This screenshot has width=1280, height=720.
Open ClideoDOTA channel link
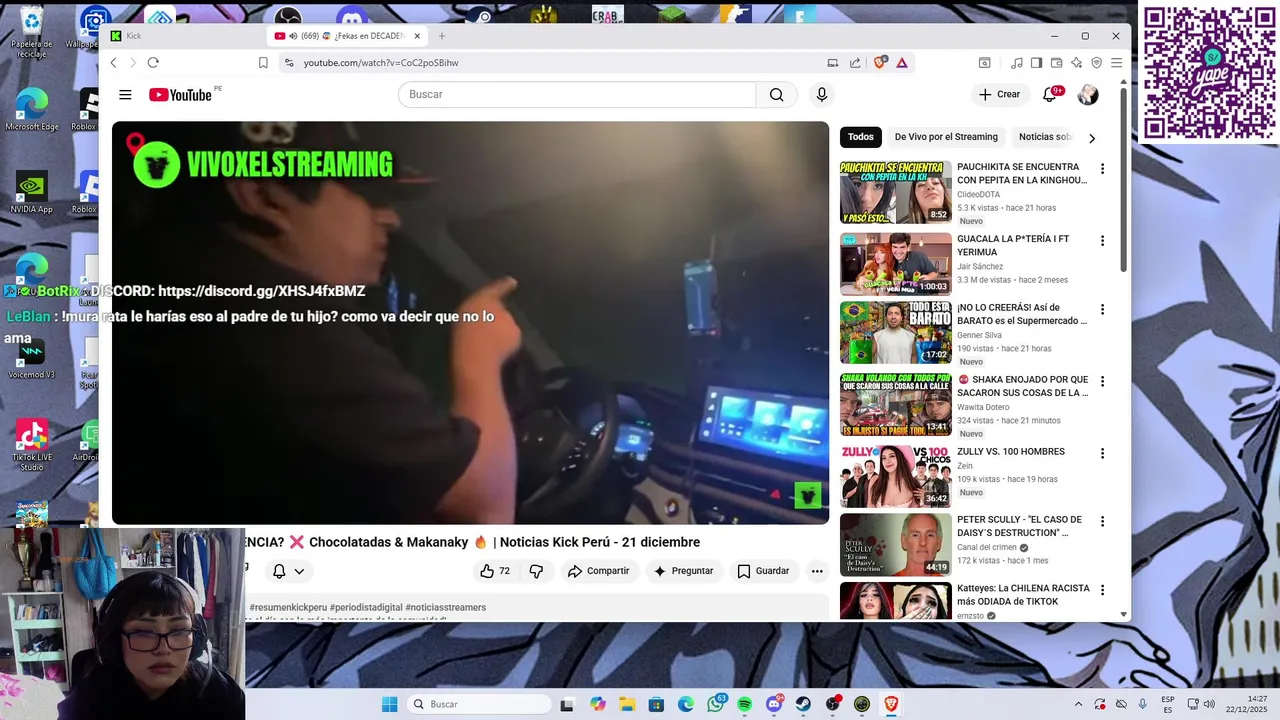[978, 195]
